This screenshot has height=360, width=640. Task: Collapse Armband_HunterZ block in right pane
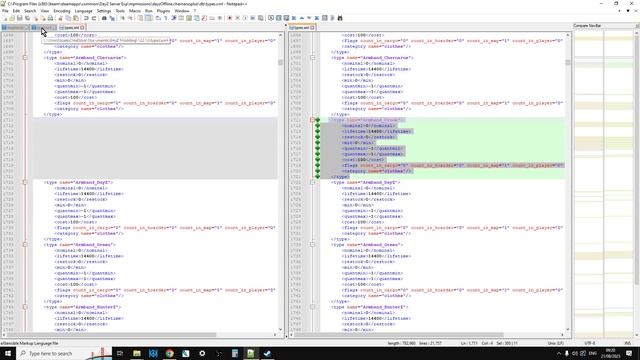coord(312,307)
